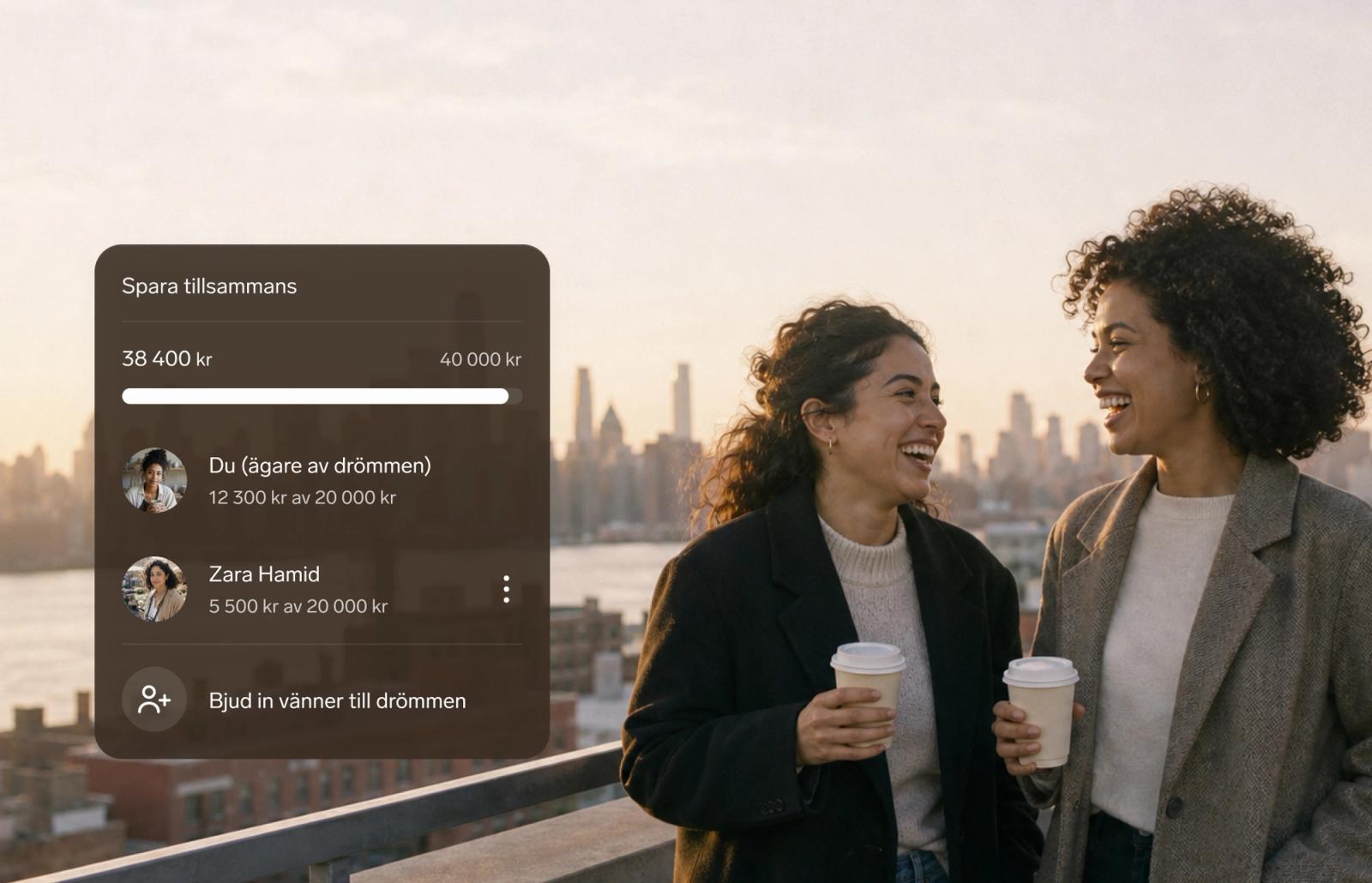Select 'Du (ägare av drömmen)' name

point(320,466)
